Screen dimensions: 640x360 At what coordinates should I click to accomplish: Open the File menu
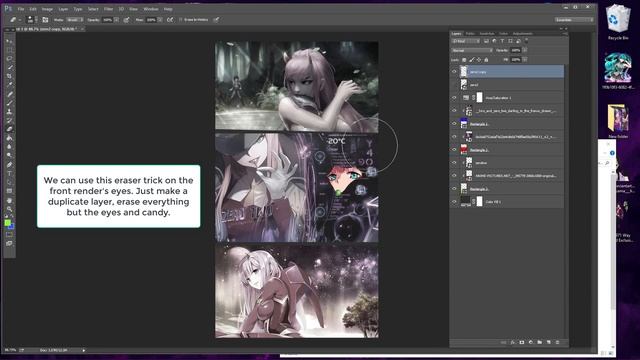21,9
